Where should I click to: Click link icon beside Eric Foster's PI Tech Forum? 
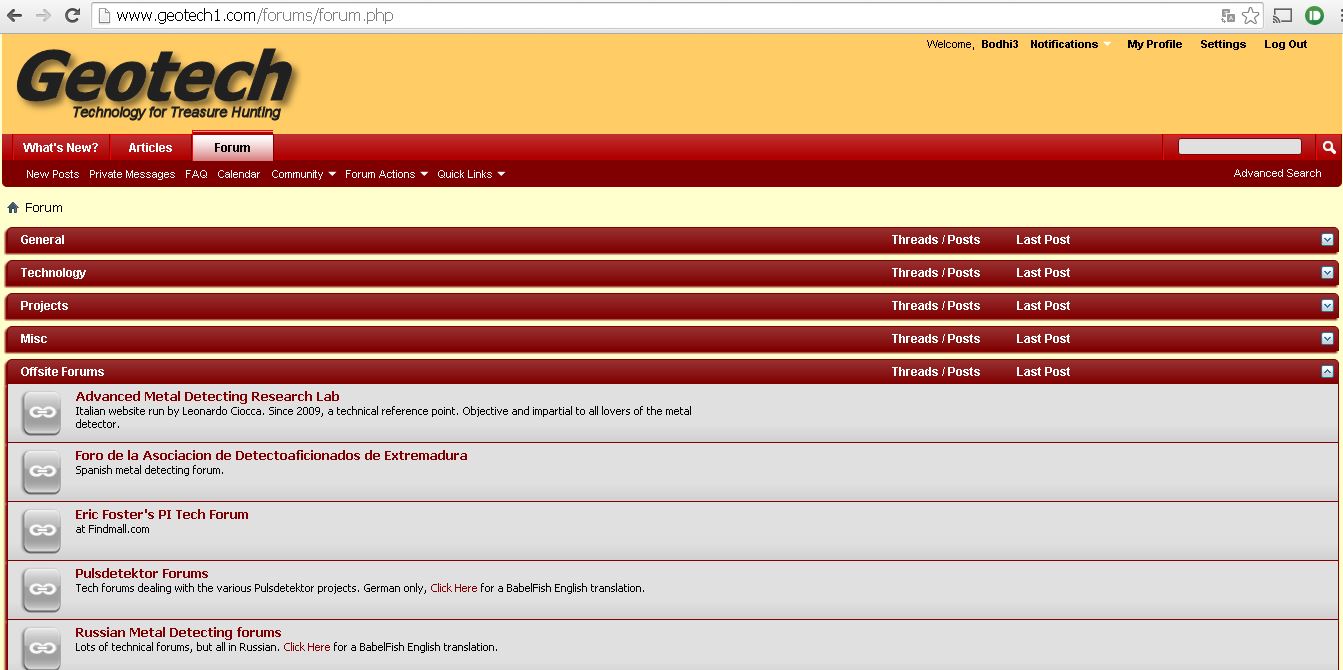[42, 530]
